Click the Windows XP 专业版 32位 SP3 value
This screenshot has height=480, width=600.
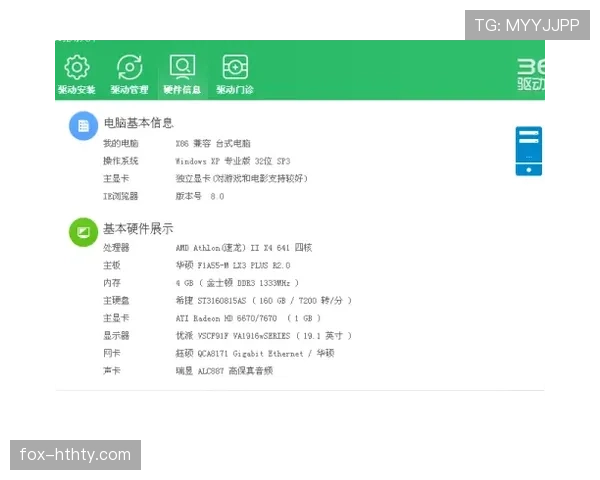pyautogui.click(x=233, y=161)
